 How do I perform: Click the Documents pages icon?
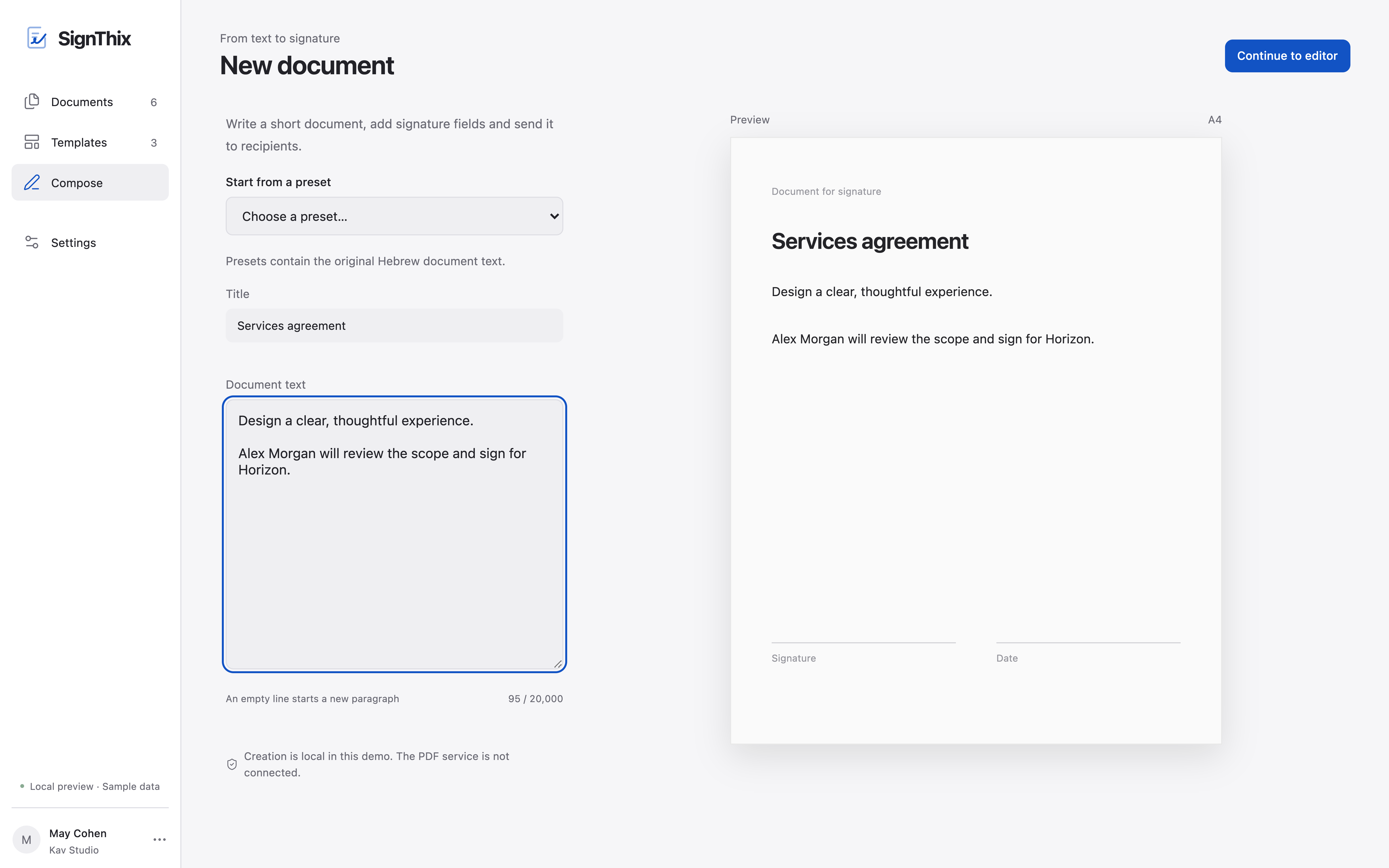tap(32, 102)
